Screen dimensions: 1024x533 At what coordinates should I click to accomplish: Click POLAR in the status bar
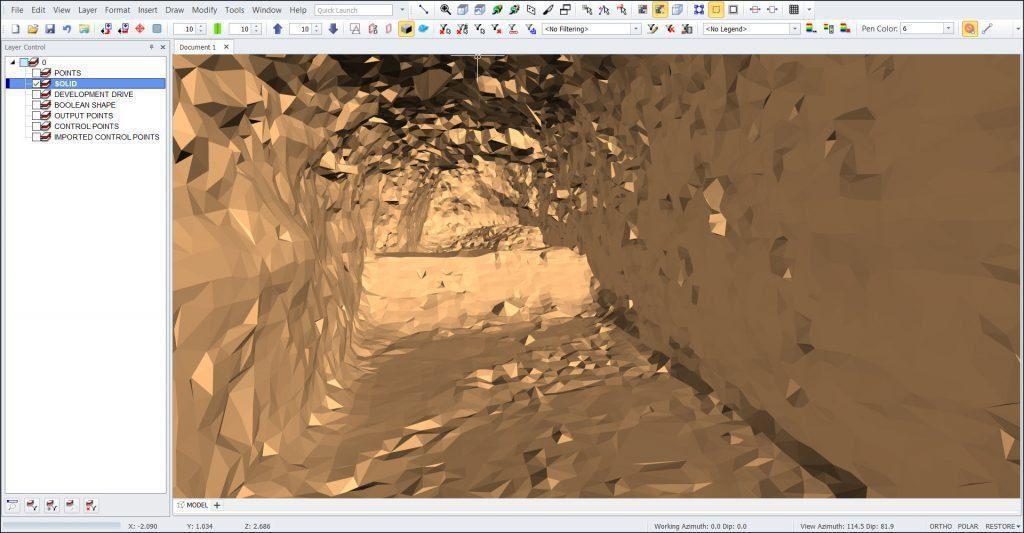click(x=968, y=526)
